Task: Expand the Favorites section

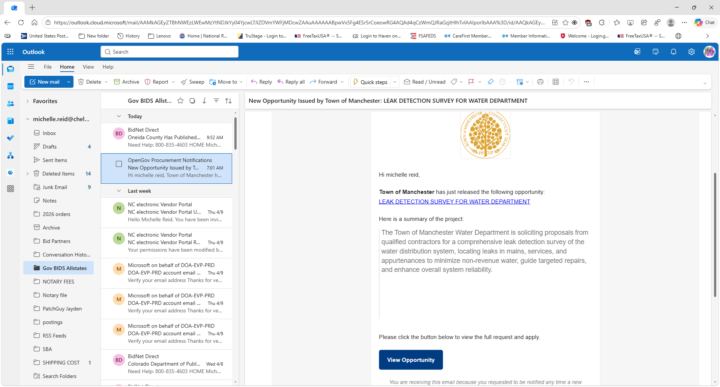Action: click(x=28, y=101)
